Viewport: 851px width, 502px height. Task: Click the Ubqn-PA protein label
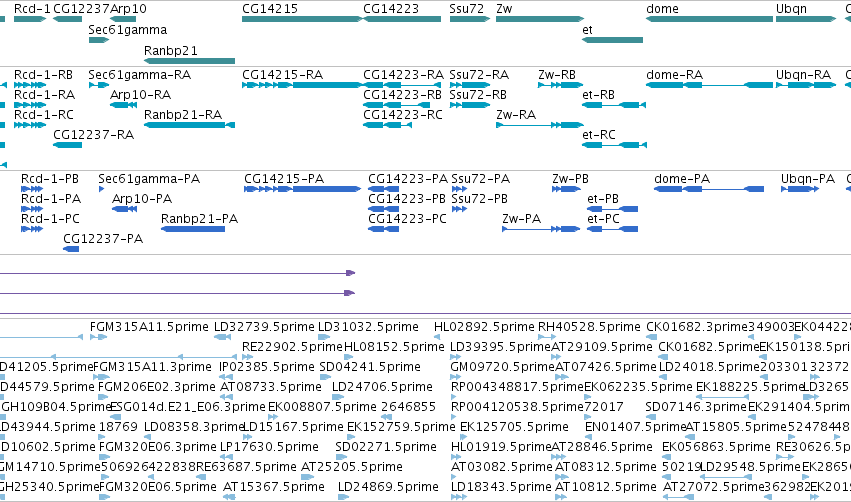tap(808, 179)
